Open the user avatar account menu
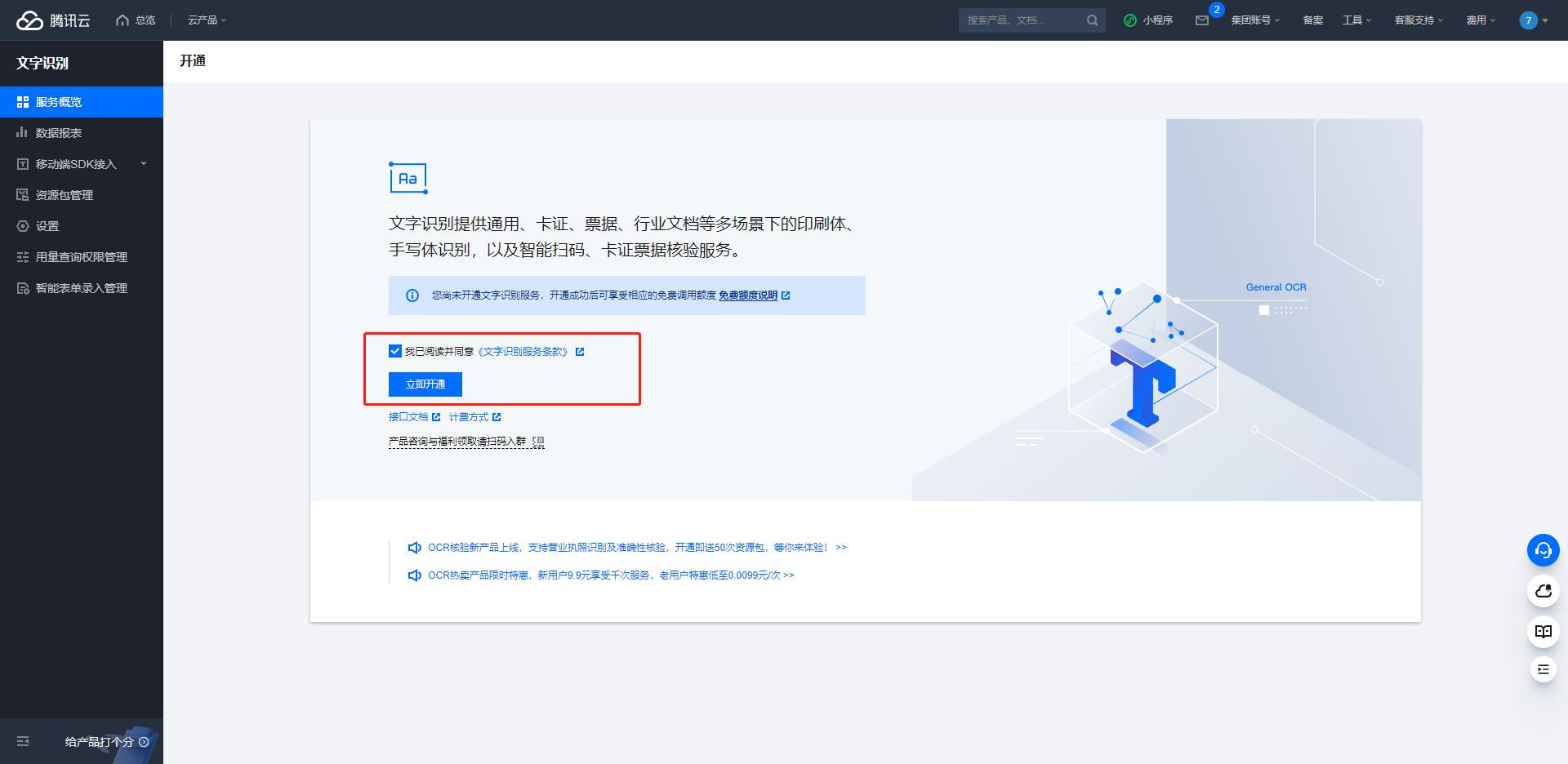 click(x=1534, y=20)
